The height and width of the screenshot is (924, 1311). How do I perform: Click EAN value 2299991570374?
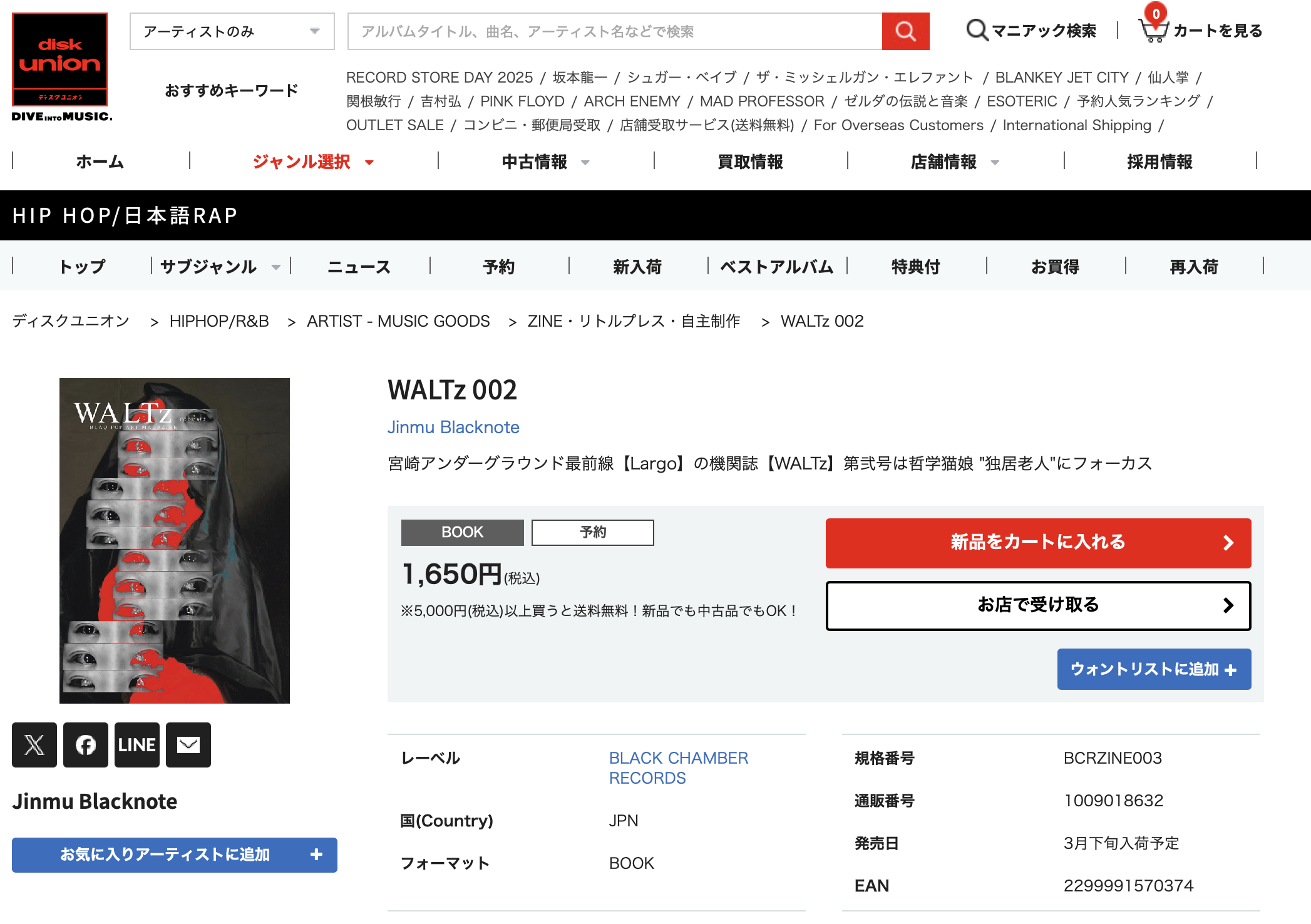(1128, 886)
